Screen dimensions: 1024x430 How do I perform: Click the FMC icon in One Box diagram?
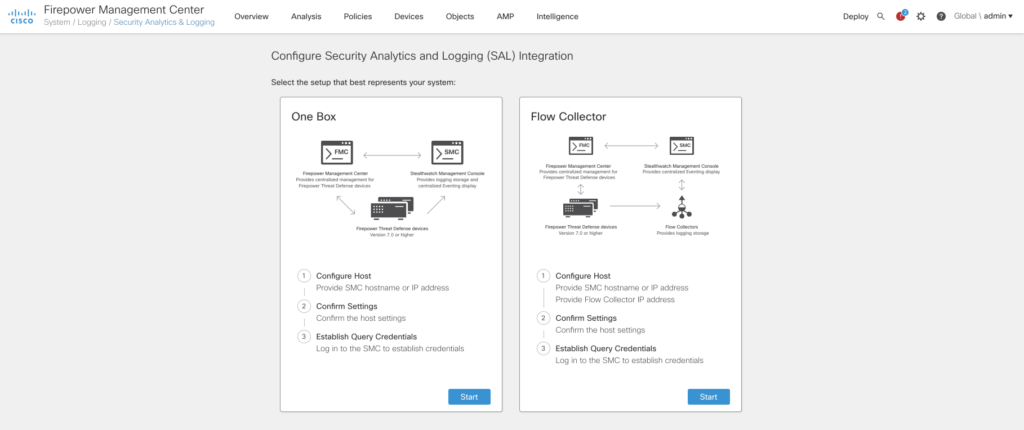tap(337, 152)
